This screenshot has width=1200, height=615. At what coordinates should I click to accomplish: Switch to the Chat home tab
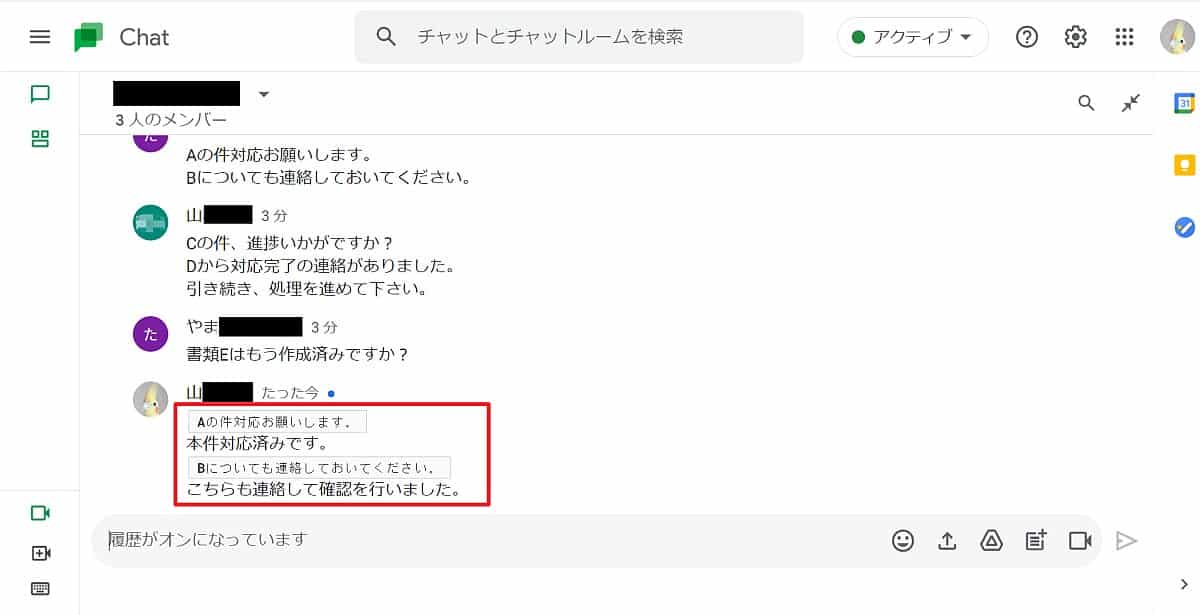coord(41,93)
